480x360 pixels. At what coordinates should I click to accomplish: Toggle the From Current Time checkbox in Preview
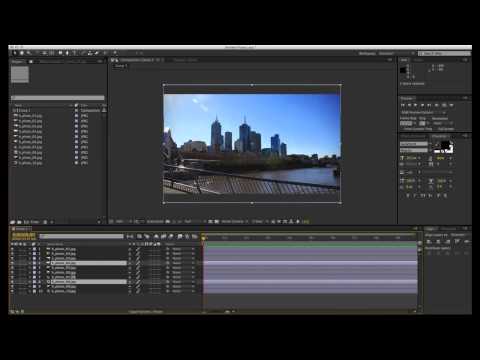pos(402,129)
